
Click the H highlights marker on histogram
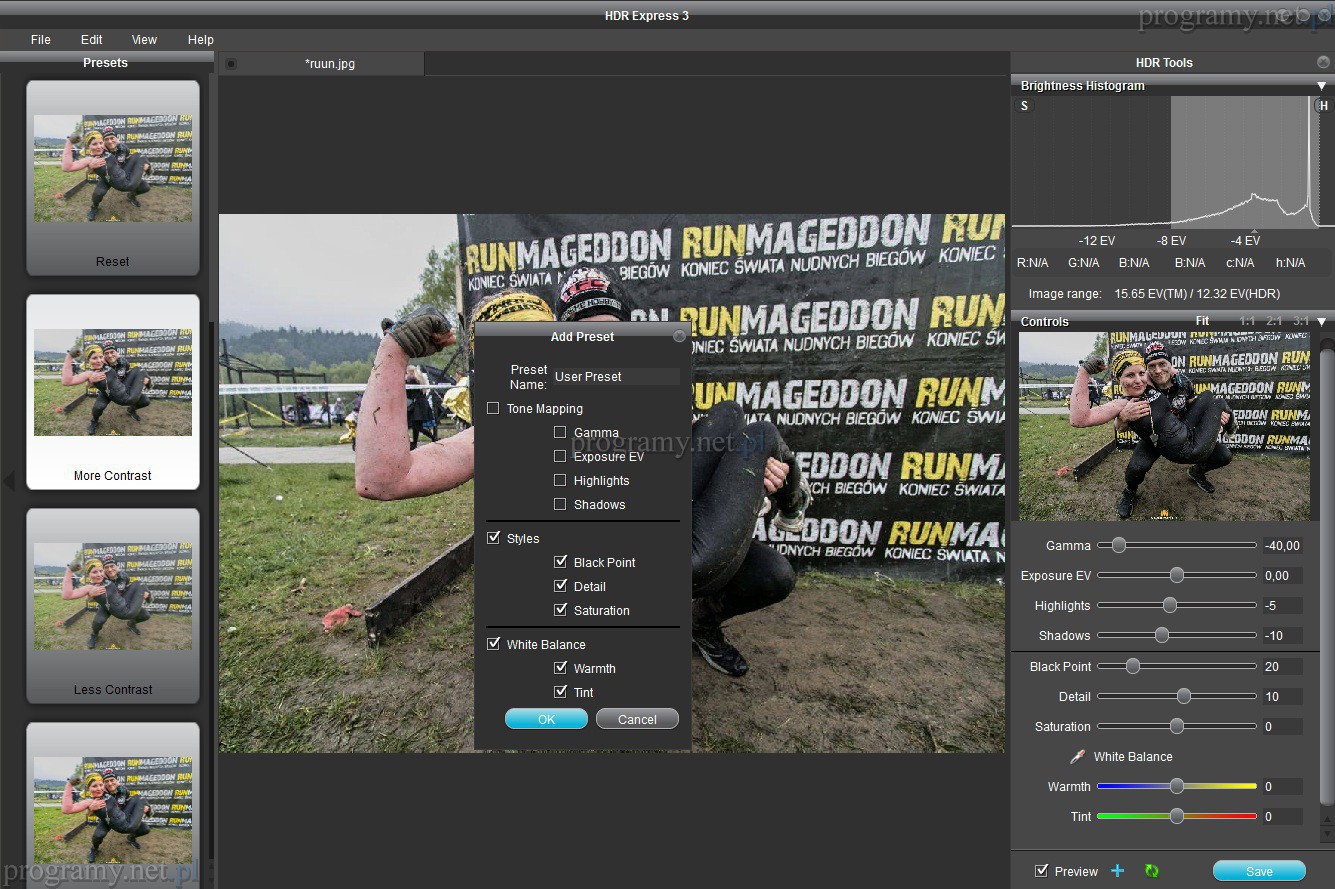(x=1323, y=106)
